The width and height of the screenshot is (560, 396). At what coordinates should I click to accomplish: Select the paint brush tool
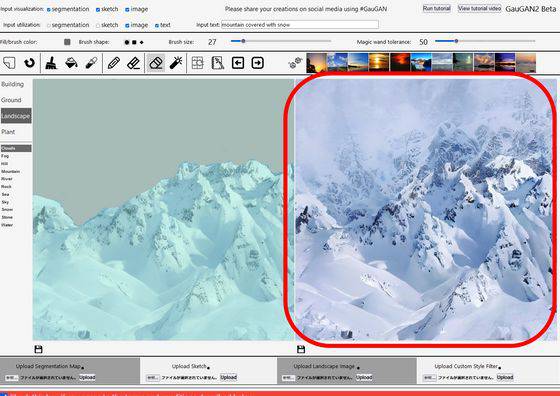click(x=51, y=63)
